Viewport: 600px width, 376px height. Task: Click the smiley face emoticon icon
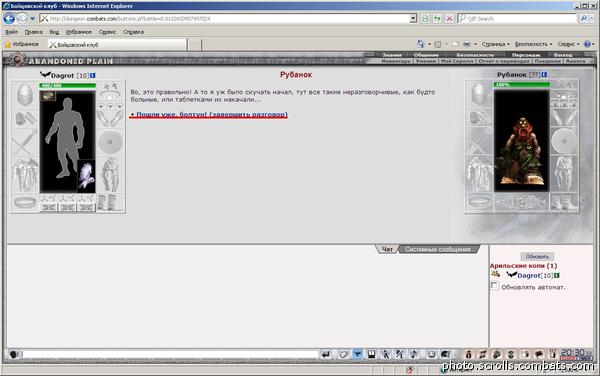(431, 354)
